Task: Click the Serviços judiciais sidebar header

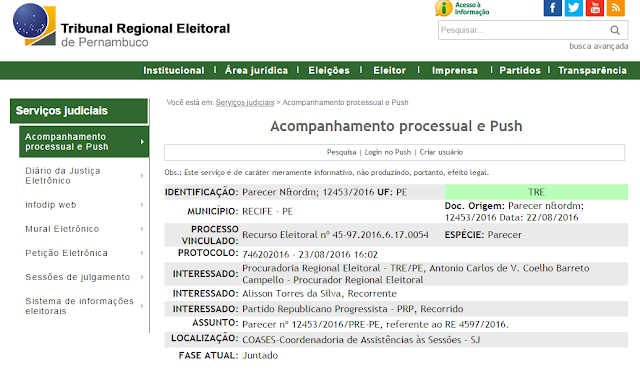Action: (x=79, y=111)
